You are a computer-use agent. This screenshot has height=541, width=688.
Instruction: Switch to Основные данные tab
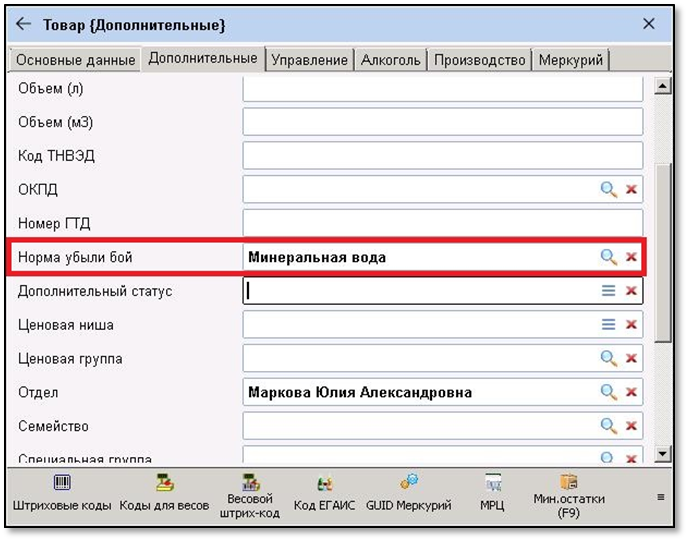click(76, 60)
